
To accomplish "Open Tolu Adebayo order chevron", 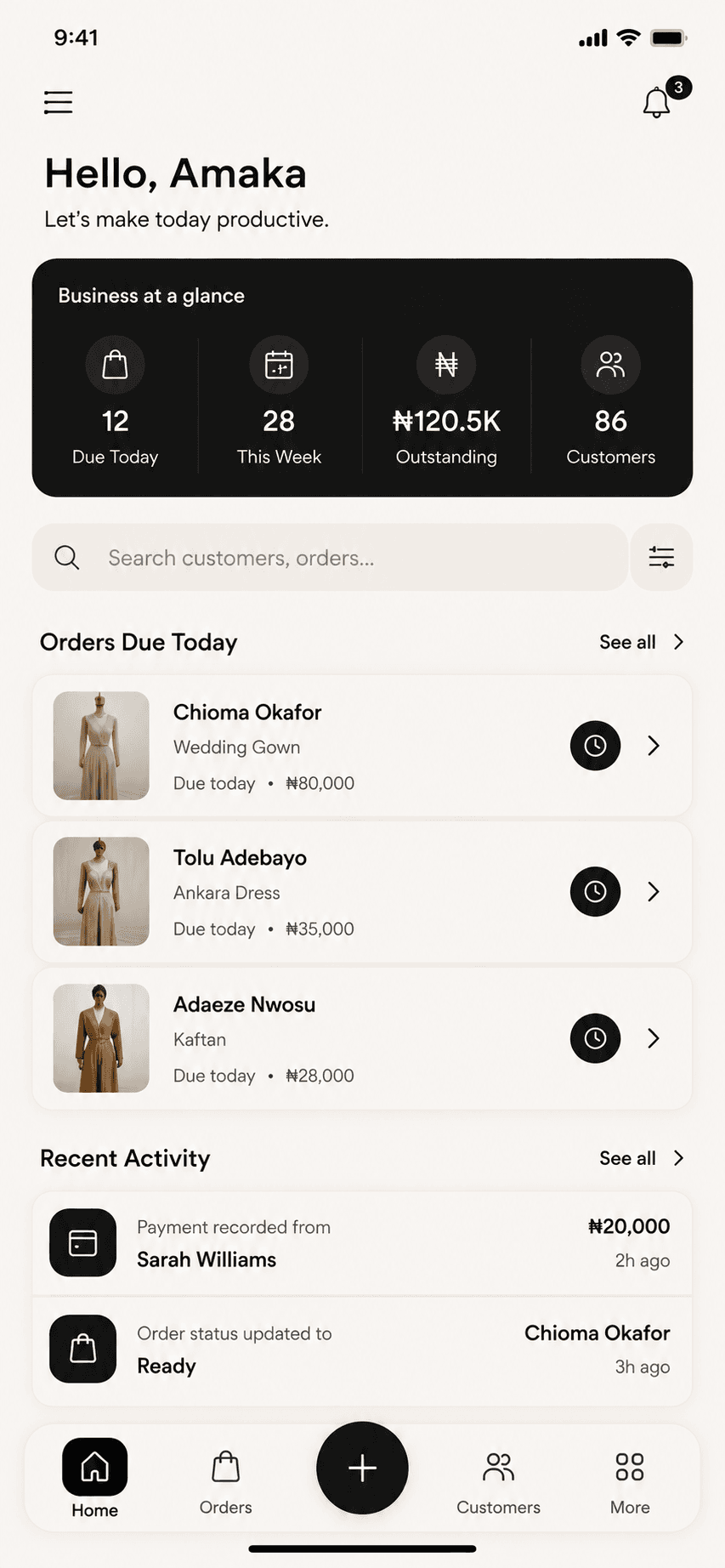I will tap(654, 891).
